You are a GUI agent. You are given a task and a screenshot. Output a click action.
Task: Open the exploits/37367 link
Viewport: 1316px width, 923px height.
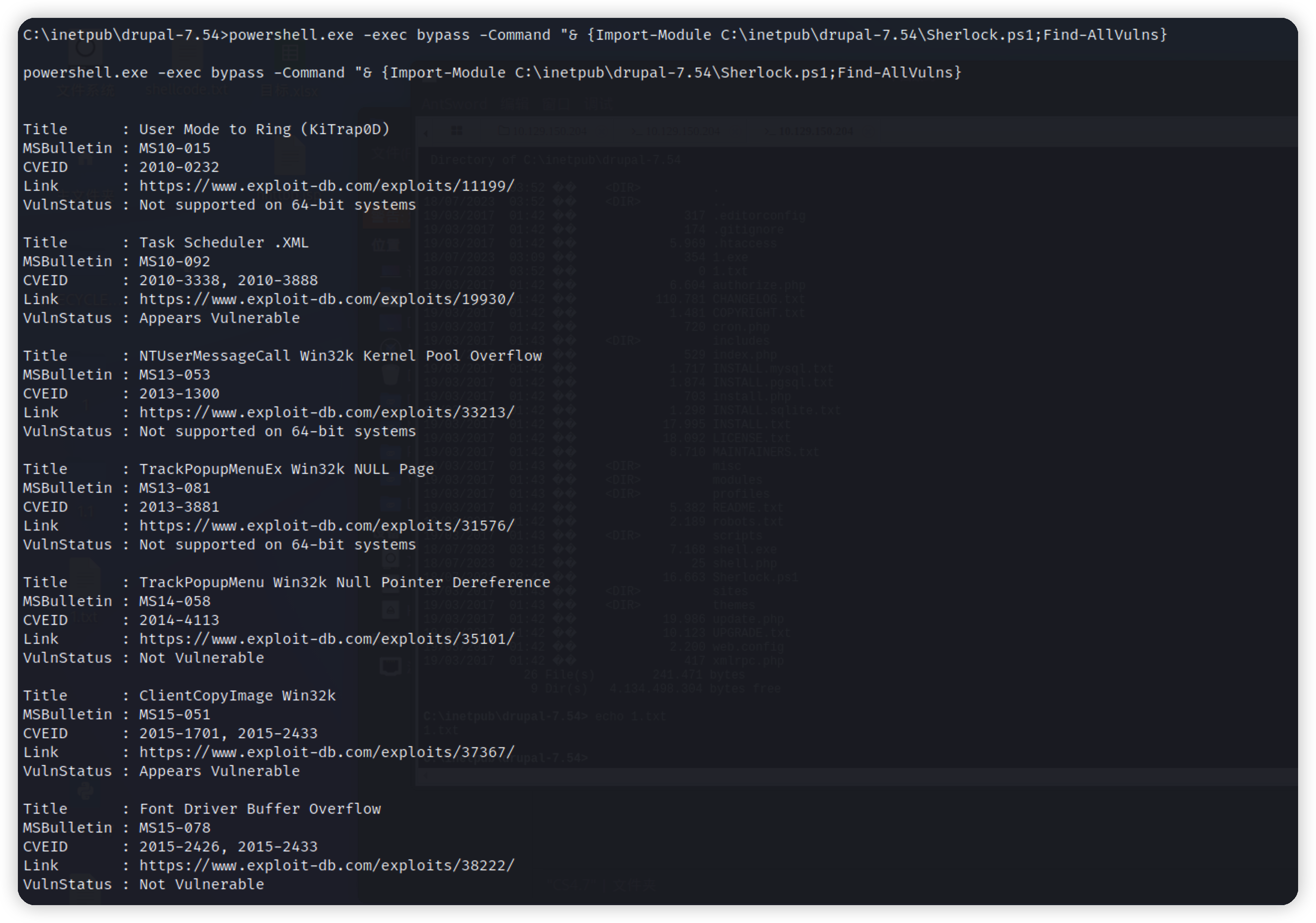(327, 752)
